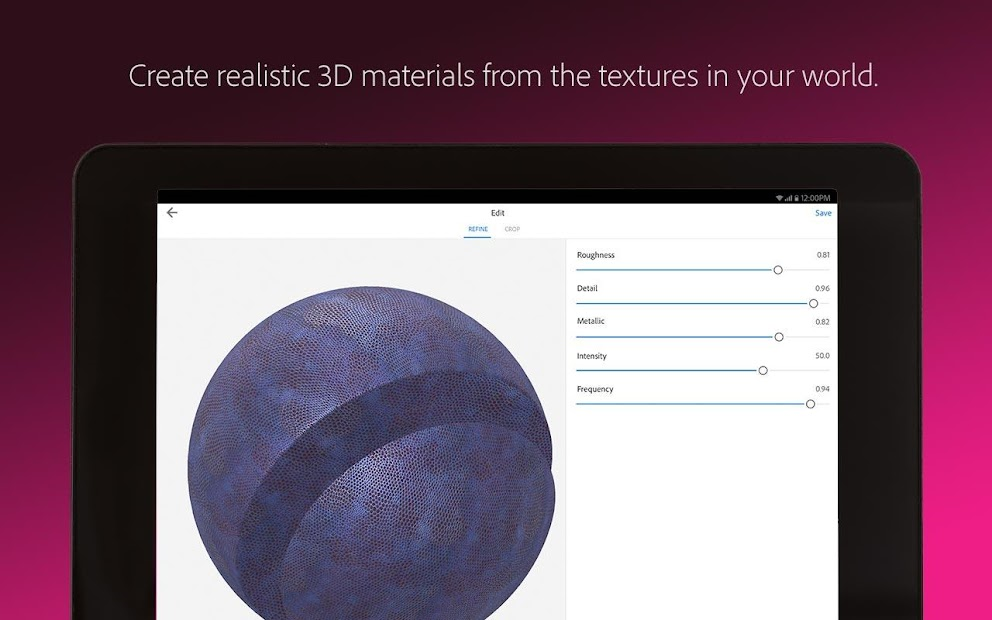Click the Detail slider handle

coord(814,303)
